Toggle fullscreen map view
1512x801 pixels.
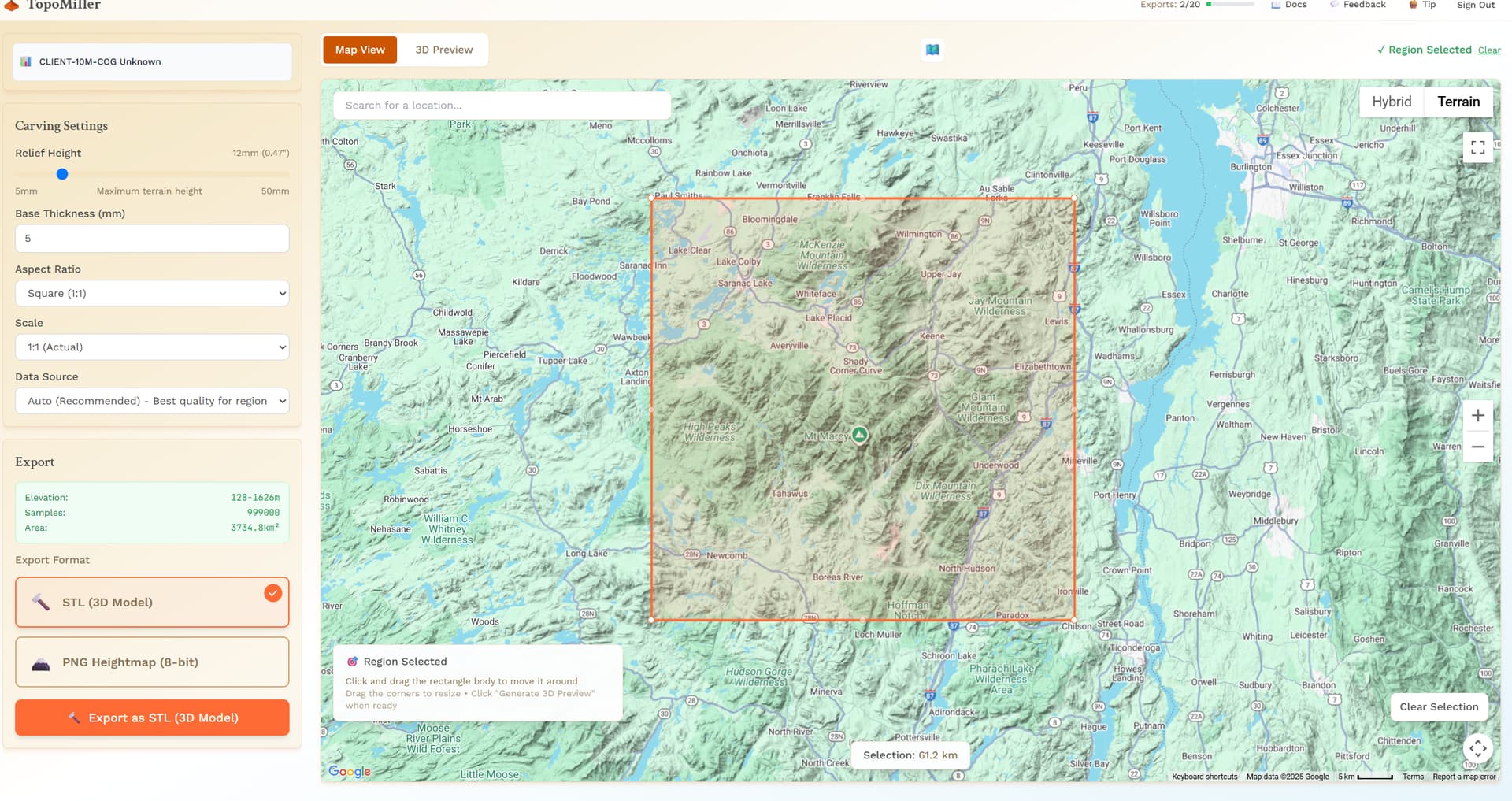[1477, 147]
